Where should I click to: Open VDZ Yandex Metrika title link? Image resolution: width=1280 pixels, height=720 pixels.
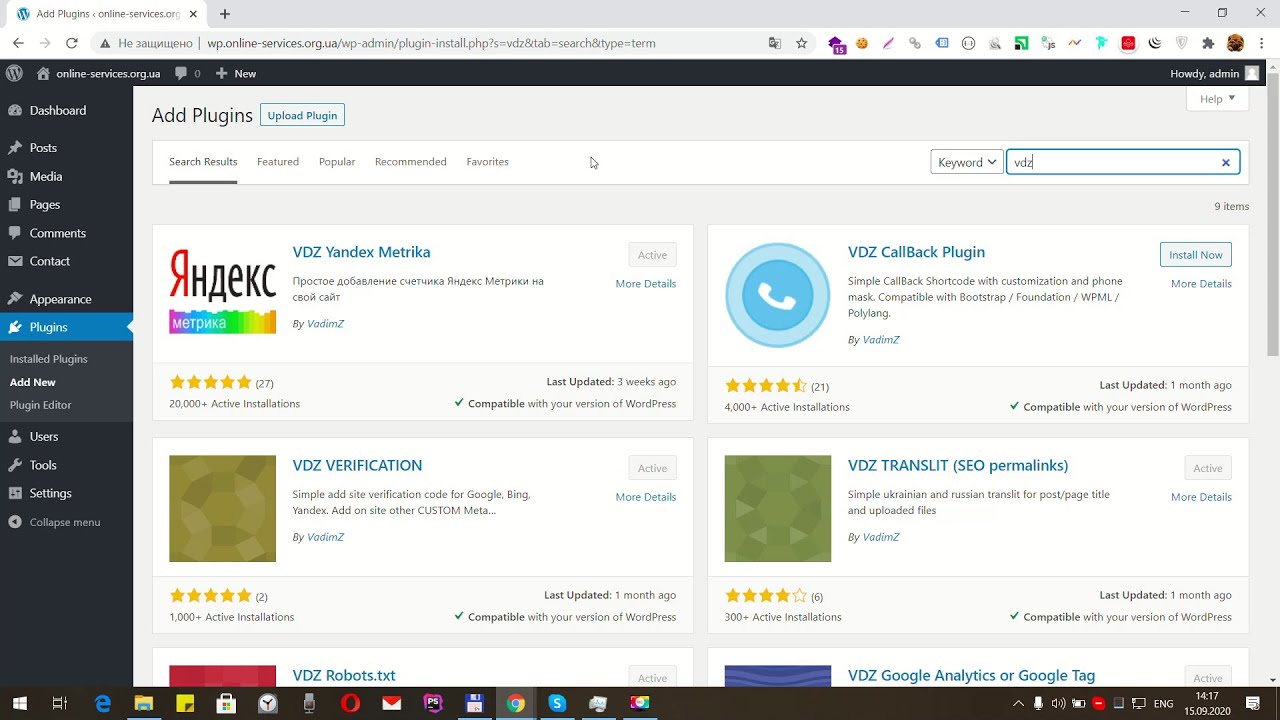coord(361,253)
